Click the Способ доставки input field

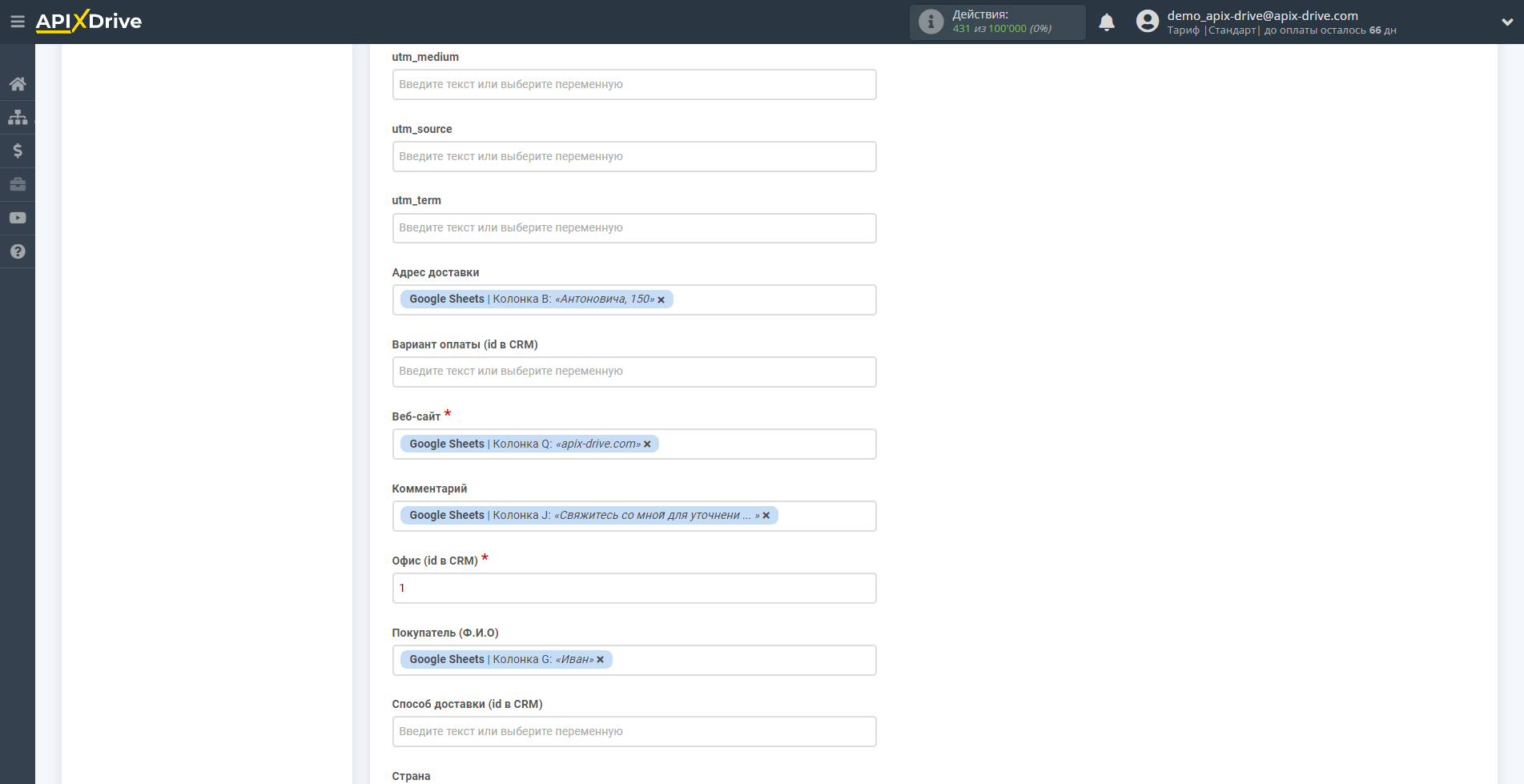coord(634,732)
